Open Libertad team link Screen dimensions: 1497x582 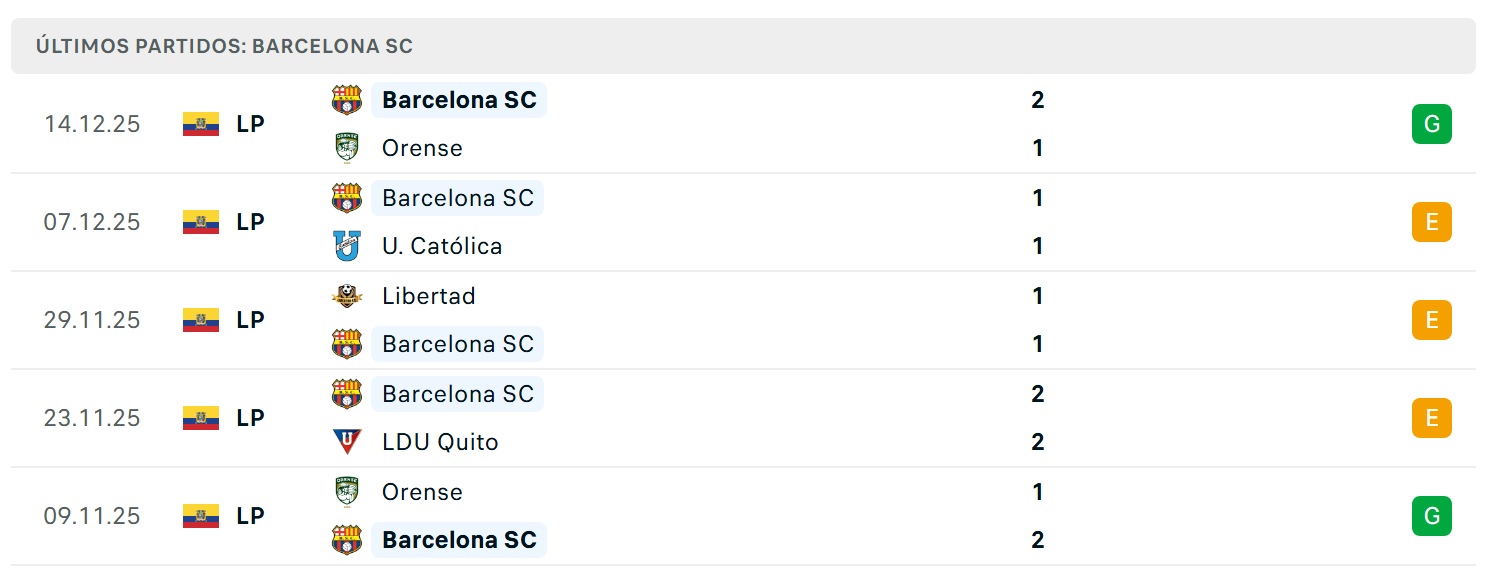pos(429,296)
